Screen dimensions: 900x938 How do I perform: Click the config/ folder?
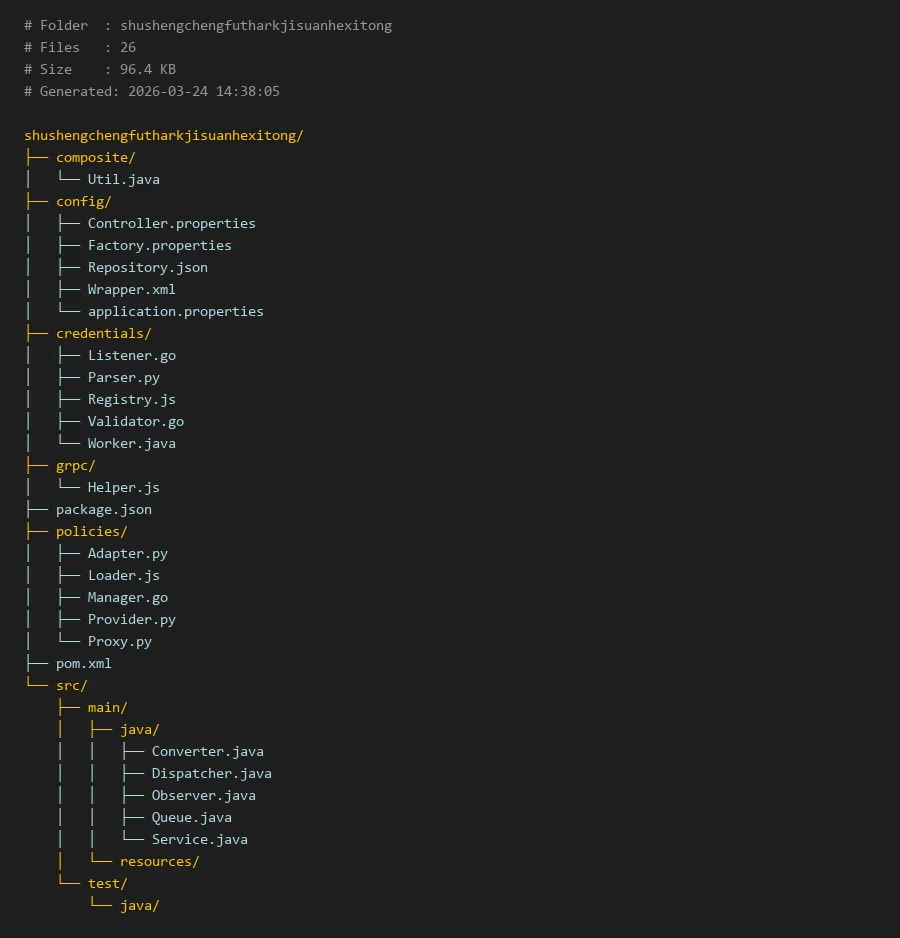click(x=83, y=201)
